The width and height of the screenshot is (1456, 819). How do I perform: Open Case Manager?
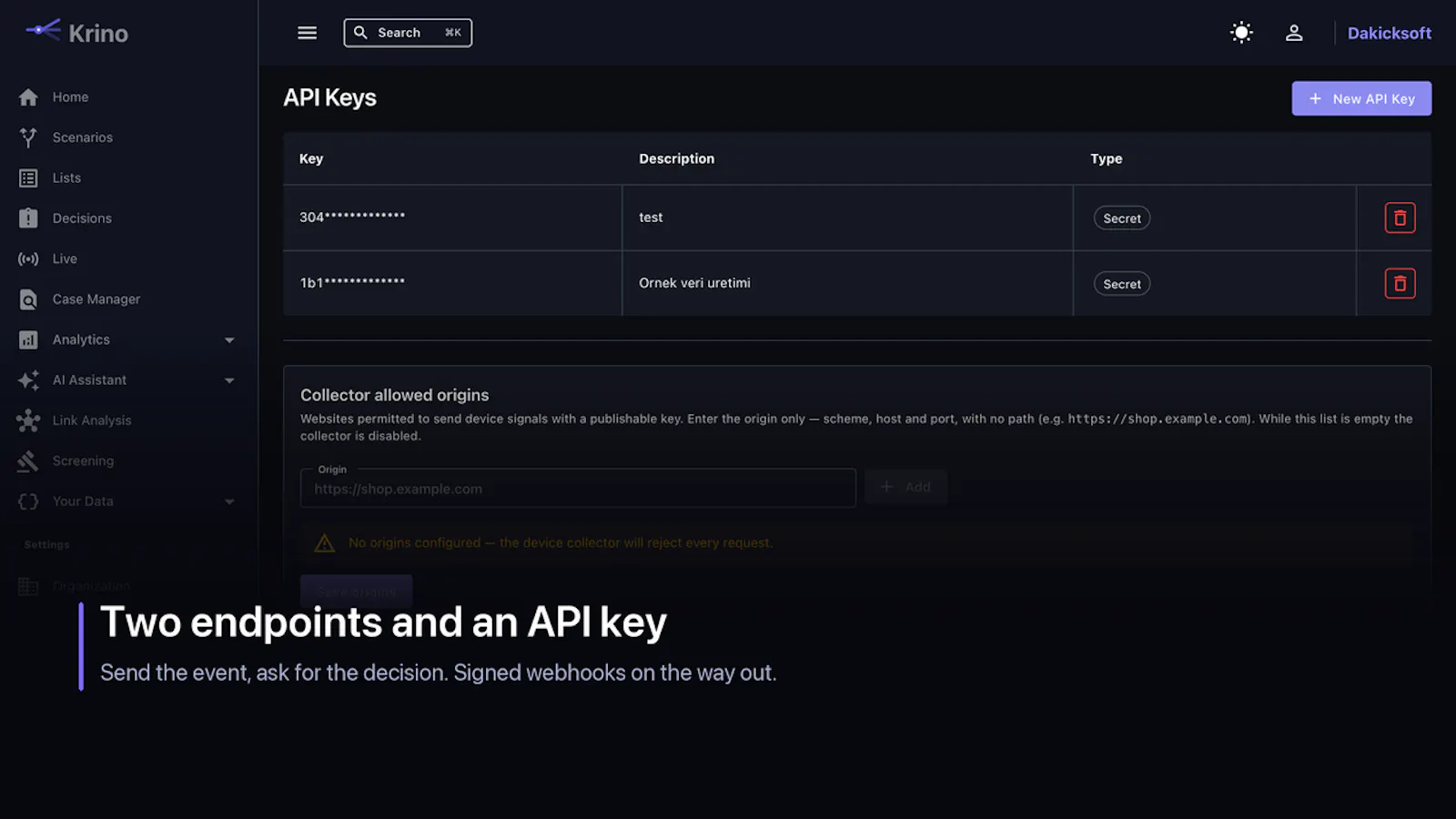pyautogui.click(x=96, y=299)
